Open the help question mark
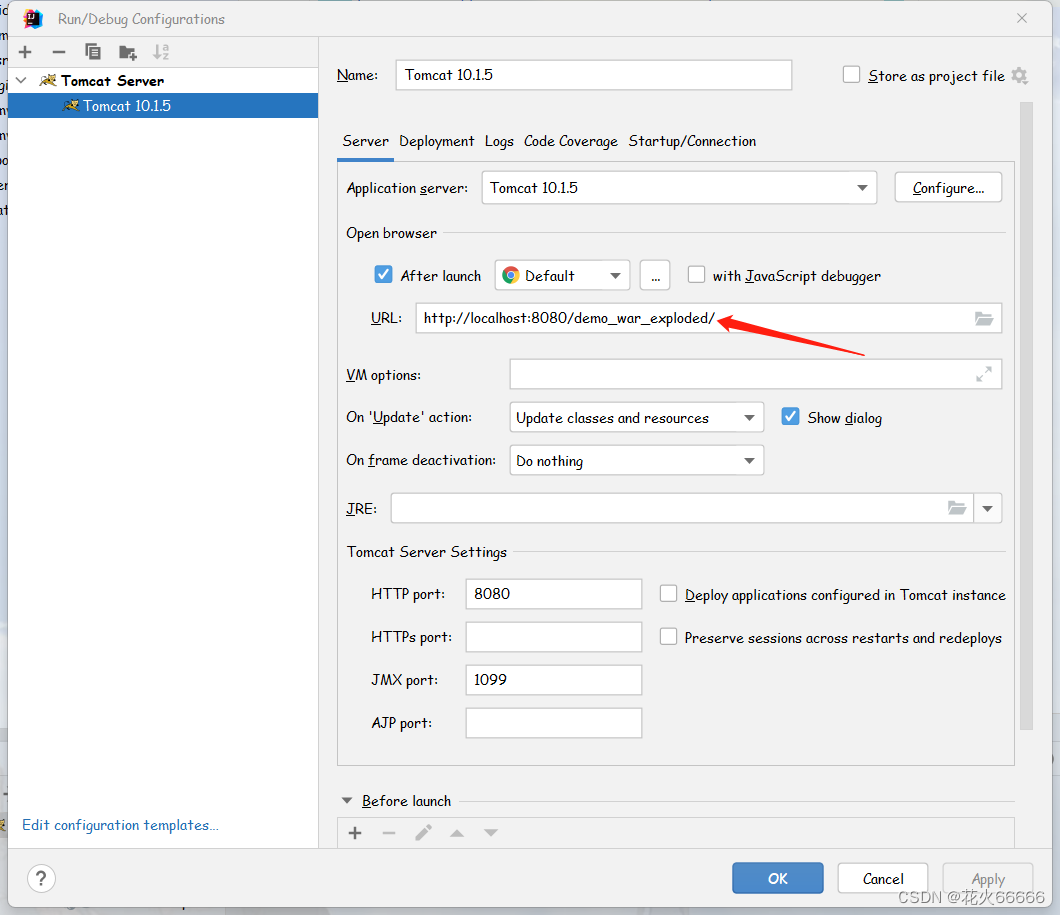 pyautogui.click(x=41, y=879)
